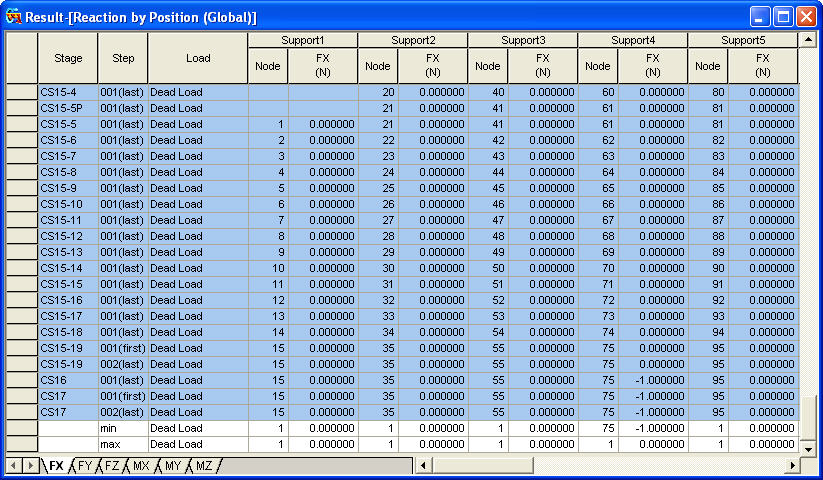Show the MZ moment tab
The width and height of the screenshot is (823, 480).
coord(204,466)
